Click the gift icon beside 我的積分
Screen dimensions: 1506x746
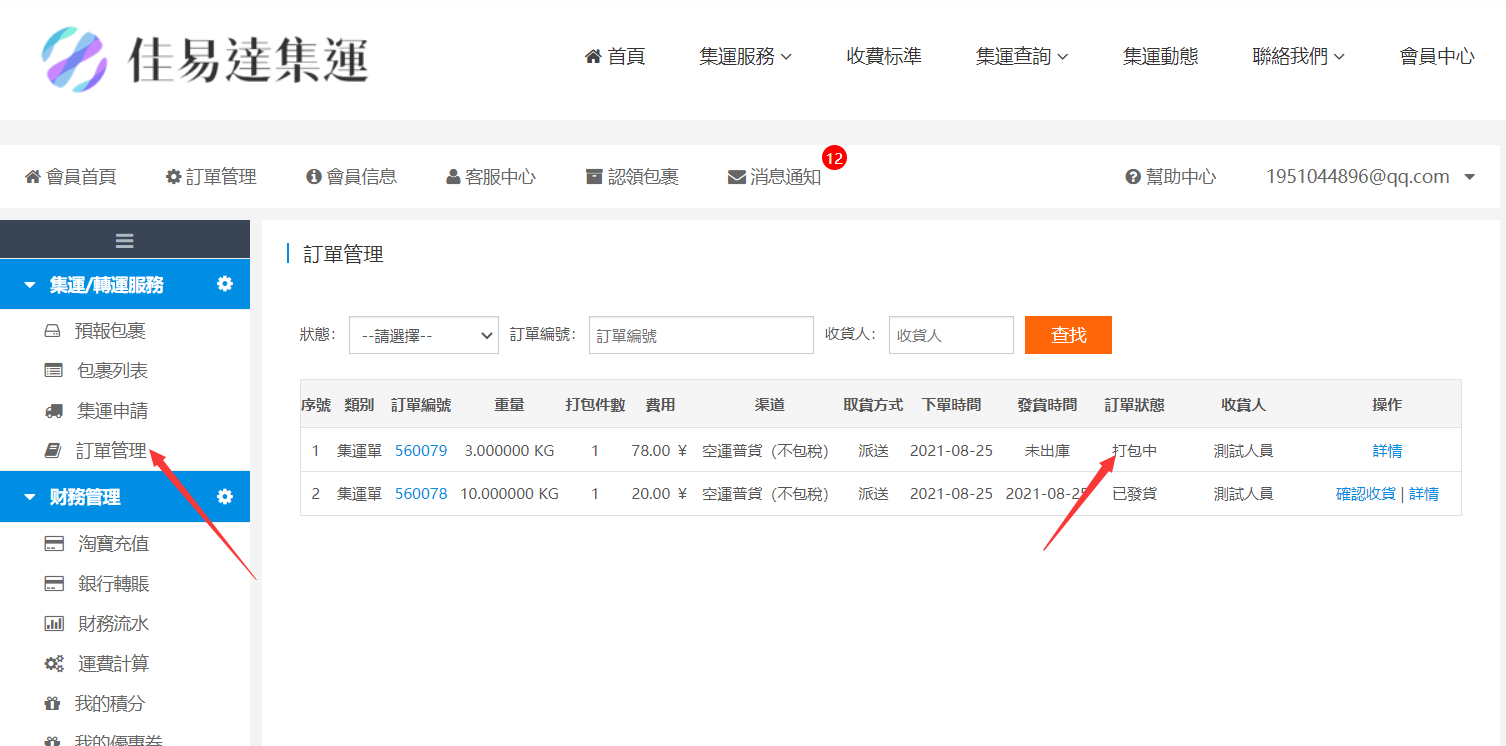pos(52,704)
